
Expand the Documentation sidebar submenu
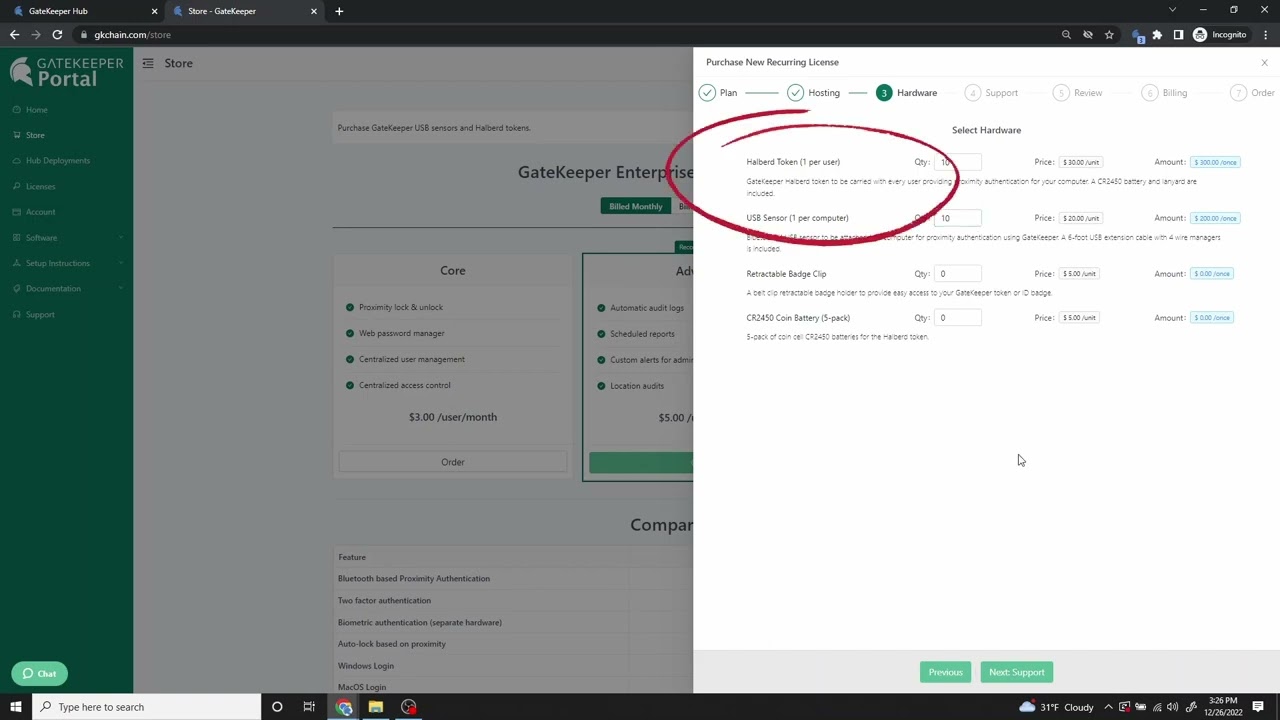click(66, 289)
